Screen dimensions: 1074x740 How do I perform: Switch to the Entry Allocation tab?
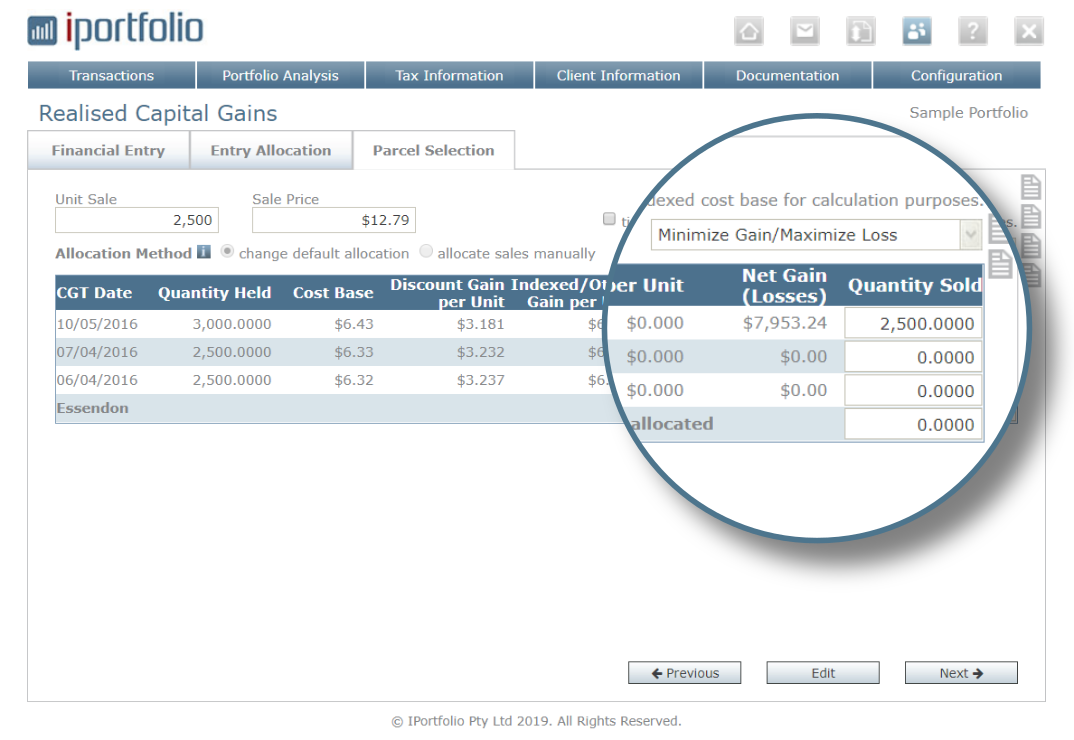coord(270,151)
